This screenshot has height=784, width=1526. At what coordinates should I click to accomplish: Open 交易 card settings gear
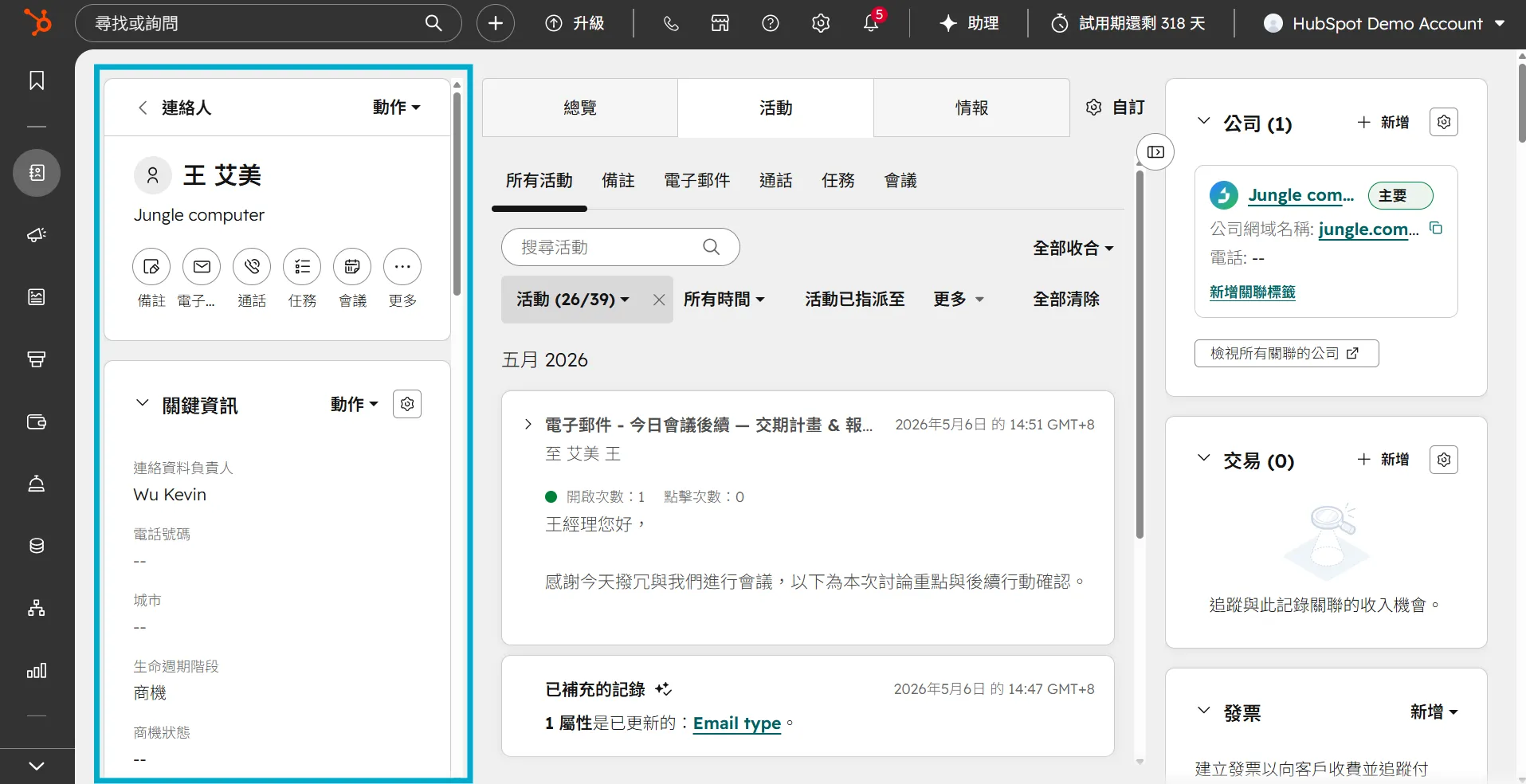point(1444,460)
